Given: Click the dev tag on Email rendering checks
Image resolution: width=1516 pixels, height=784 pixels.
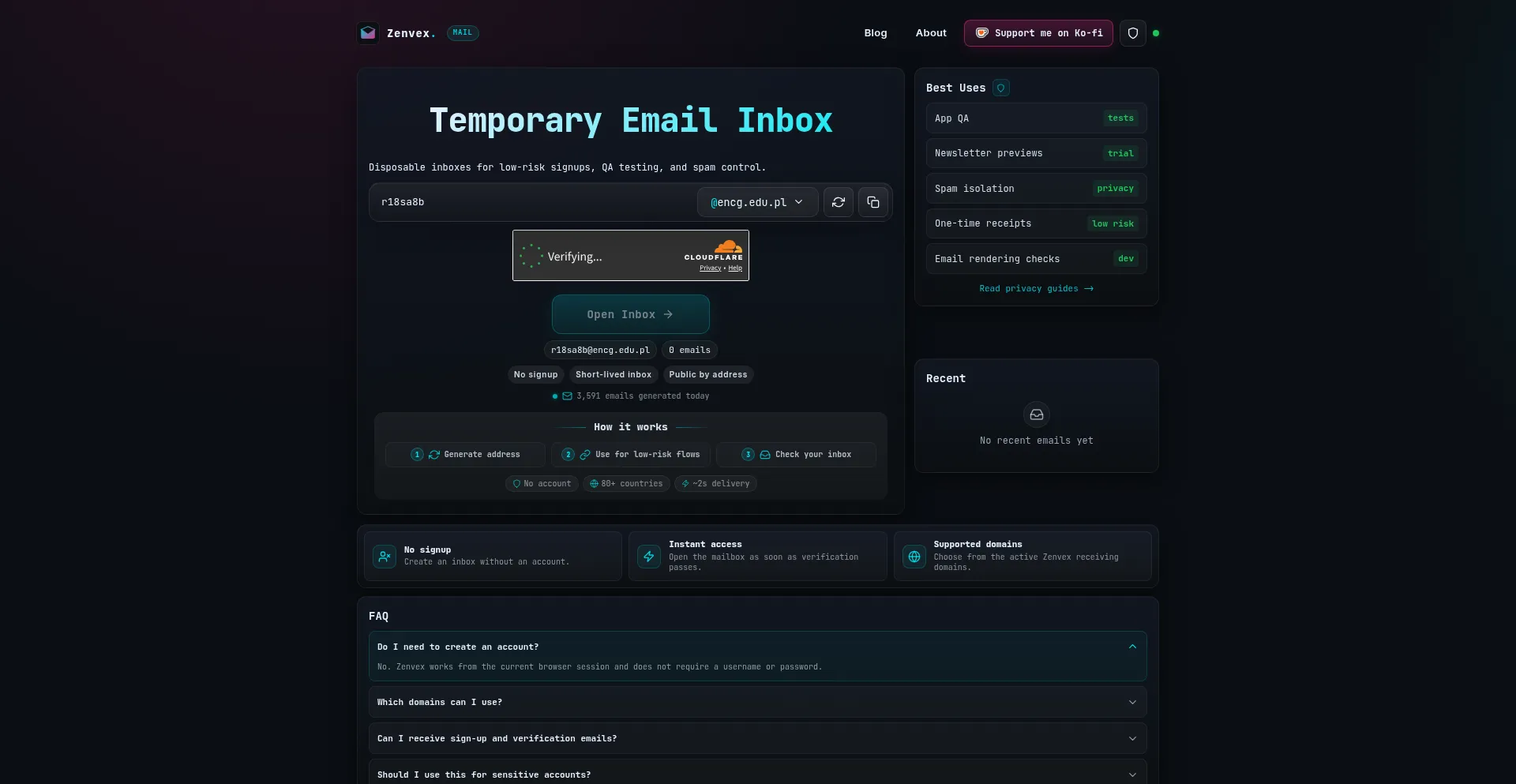Looking at the screenshot, I should click(1126, 259).
